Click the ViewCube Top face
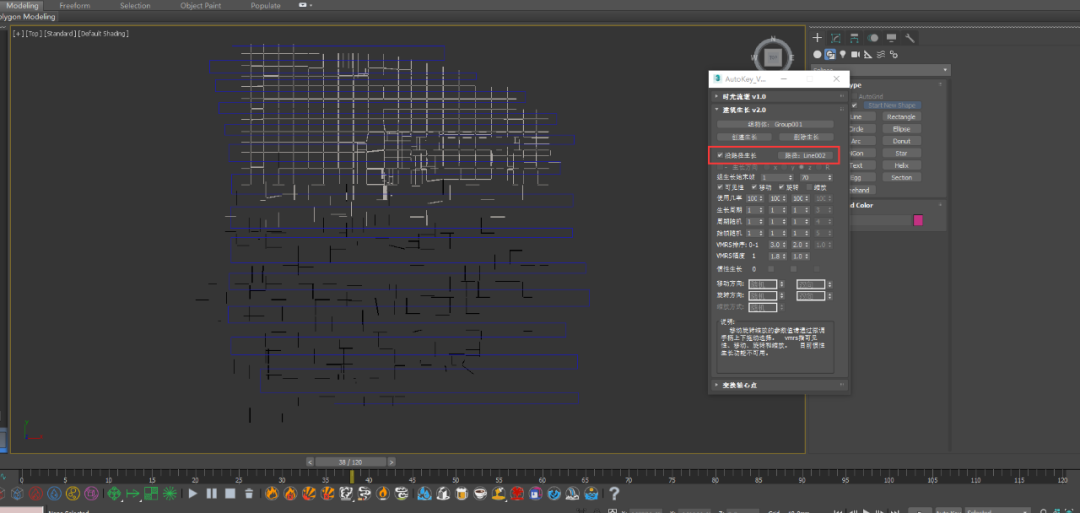This screenshot has width=1080, height=513. [773, 59]
